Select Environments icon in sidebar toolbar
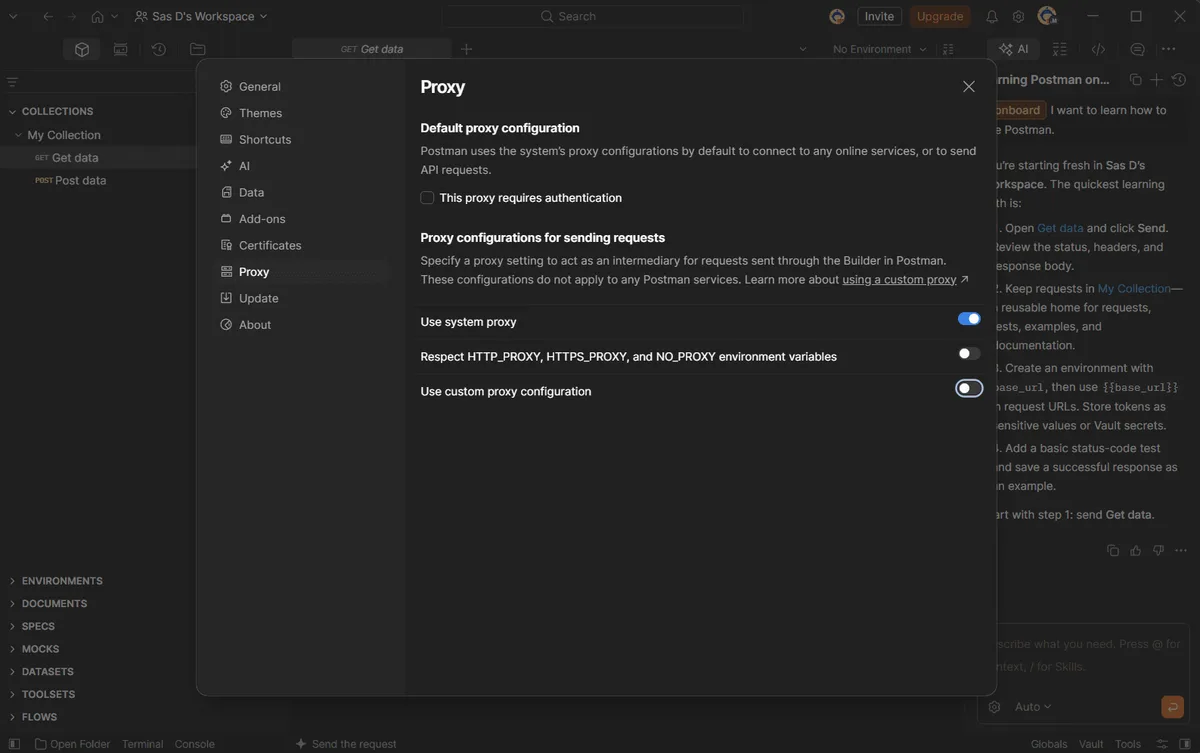 coord(120,49)
